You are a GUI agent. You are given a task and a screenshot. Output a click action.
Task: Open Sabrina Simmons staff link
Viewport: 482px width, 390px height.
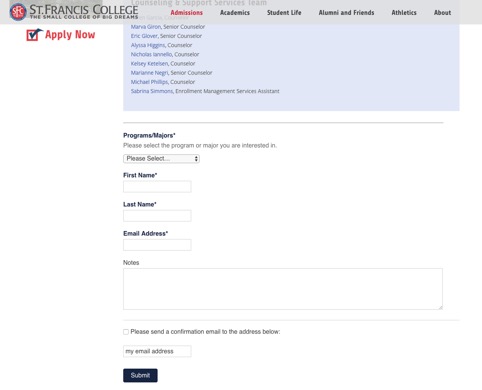pos(152,91)
